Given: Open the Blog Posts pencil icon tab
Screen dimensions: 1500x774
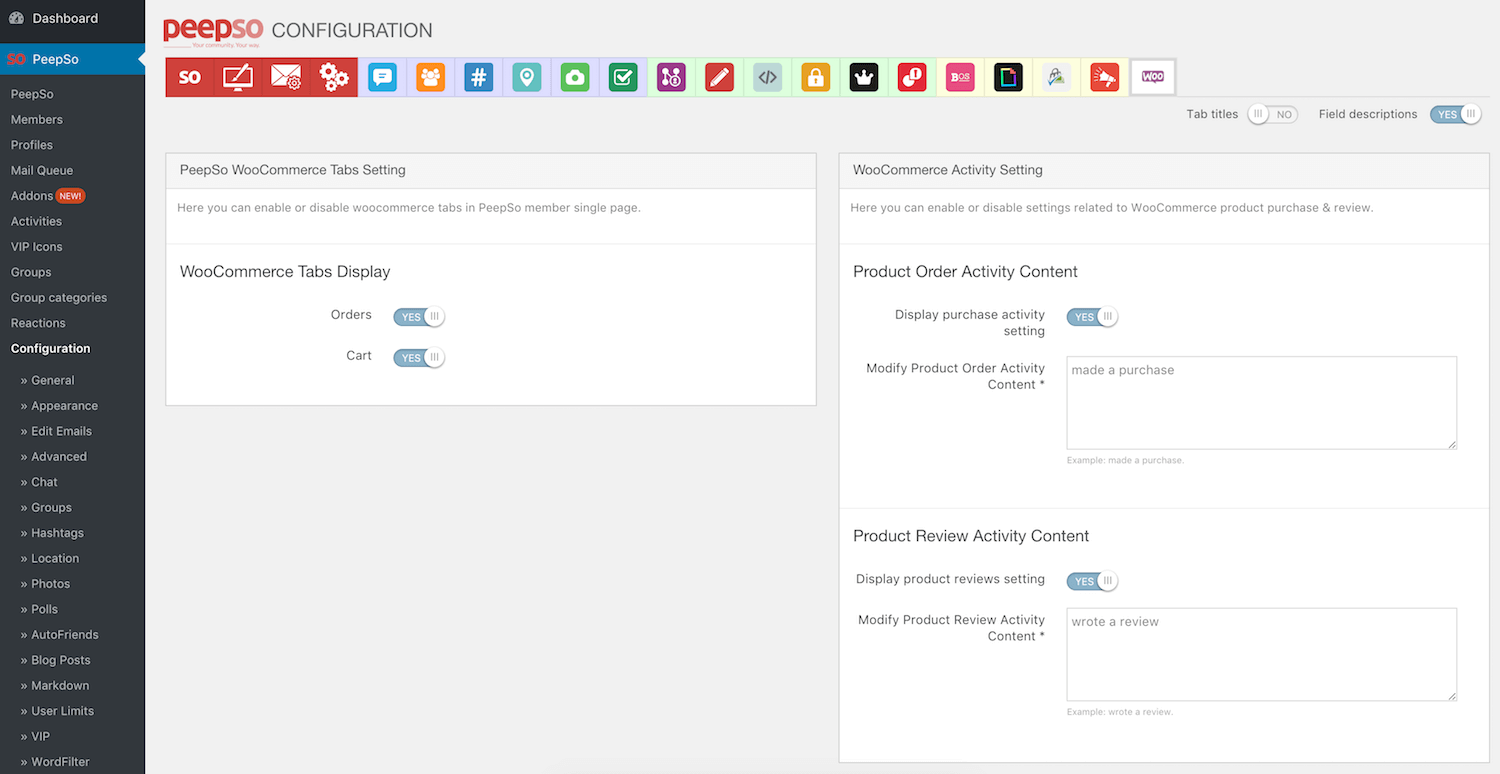Looking at the screenshot, I should pos(719,77).
